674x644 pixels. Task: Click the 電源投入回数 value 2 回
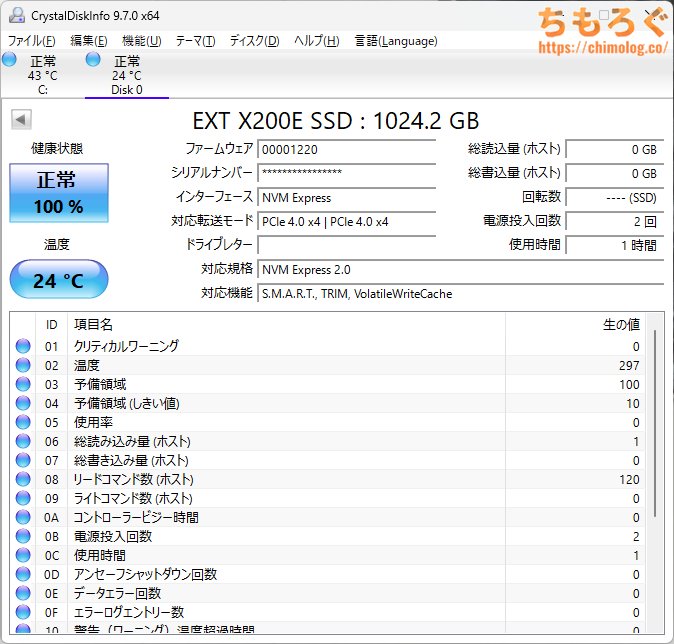click(615, 221)
